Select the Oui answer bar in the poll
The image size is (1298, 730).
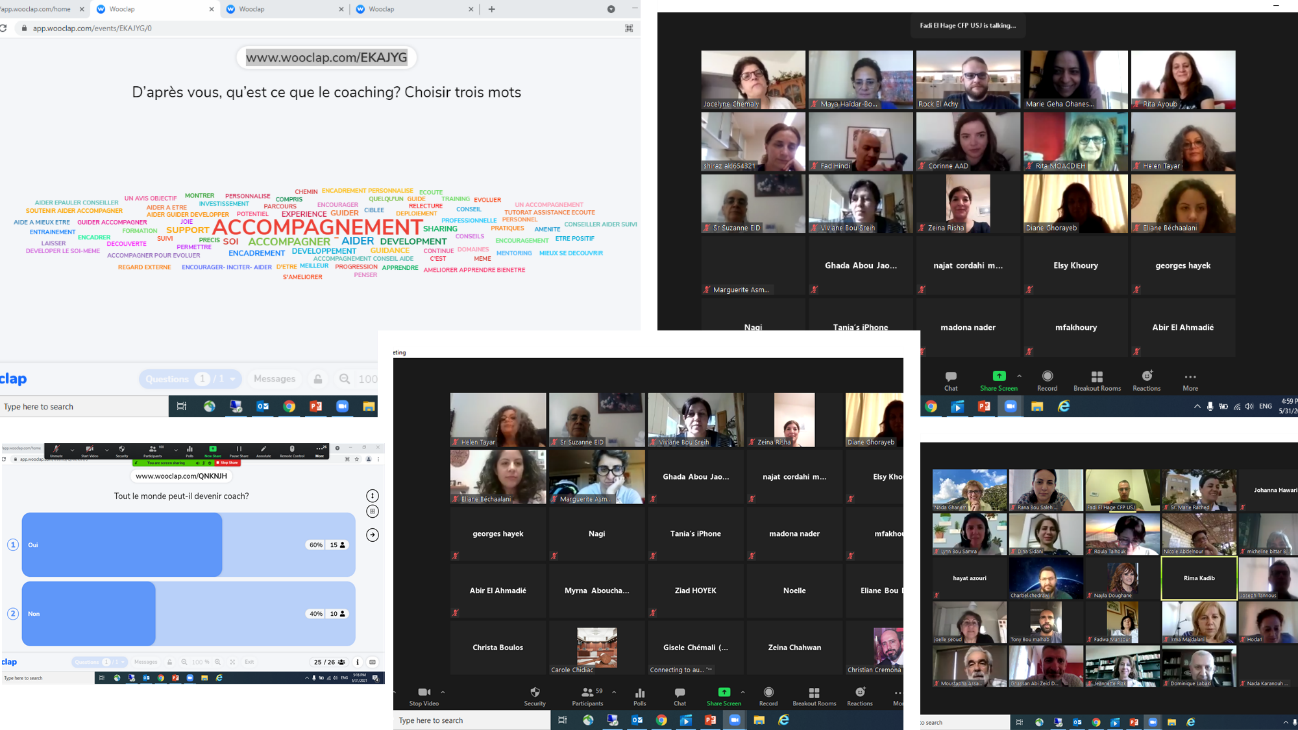(x=189, y=545)
